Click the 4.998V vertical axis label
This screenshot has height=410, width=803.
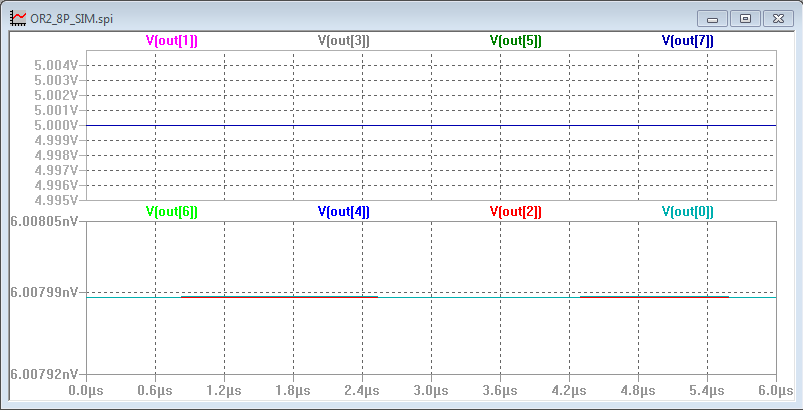pos(56,155)
